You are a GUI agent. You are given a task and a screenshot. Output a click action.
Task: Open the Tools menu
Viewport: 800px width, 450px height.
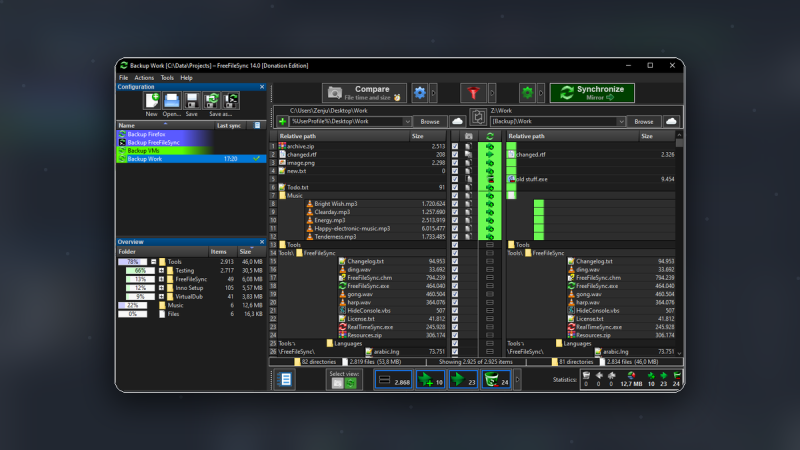point(167,78)
